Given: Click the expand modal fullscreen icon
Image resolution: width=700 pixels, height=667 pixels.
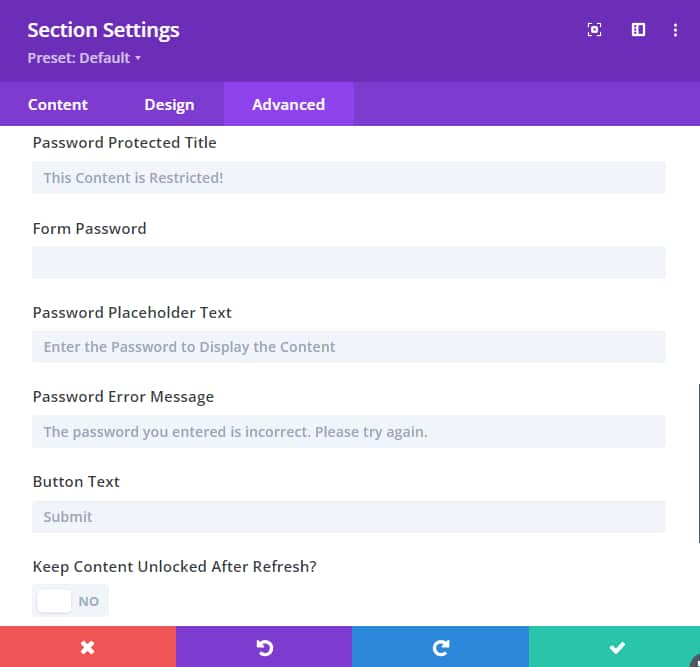Looking at the screenshot, I should [594, 30].
